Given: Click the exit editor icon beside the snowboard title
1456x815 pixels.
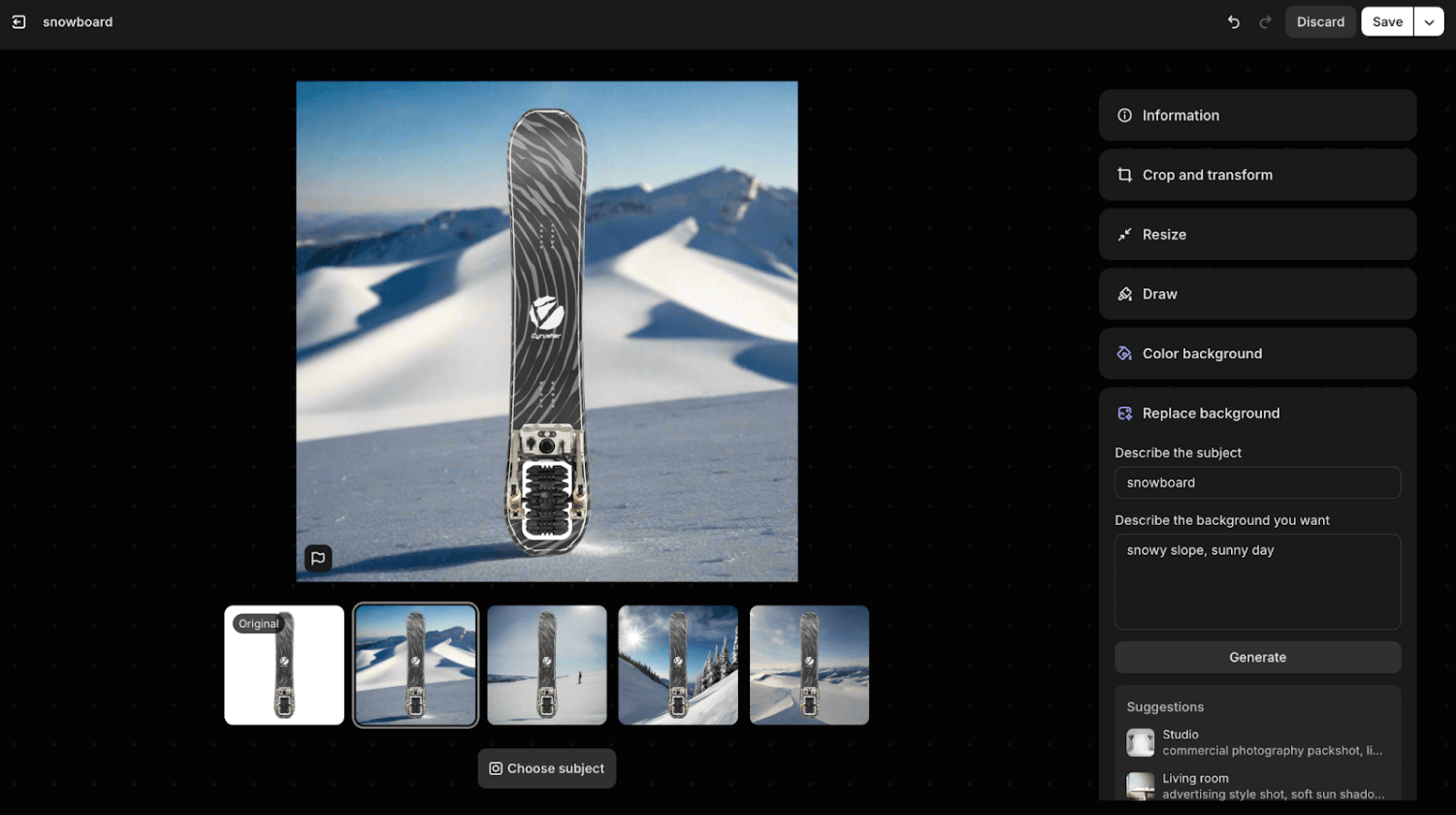Looking at the screenshot, I should pos(18,22).
